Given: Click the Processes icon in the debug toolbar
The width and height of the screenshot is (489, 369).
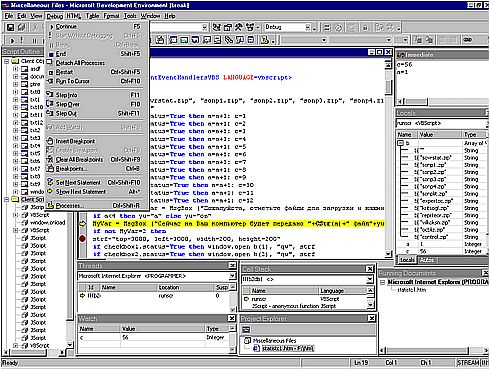Looking at the screenshot, I should pyautogui.click(x=265, y=40).
